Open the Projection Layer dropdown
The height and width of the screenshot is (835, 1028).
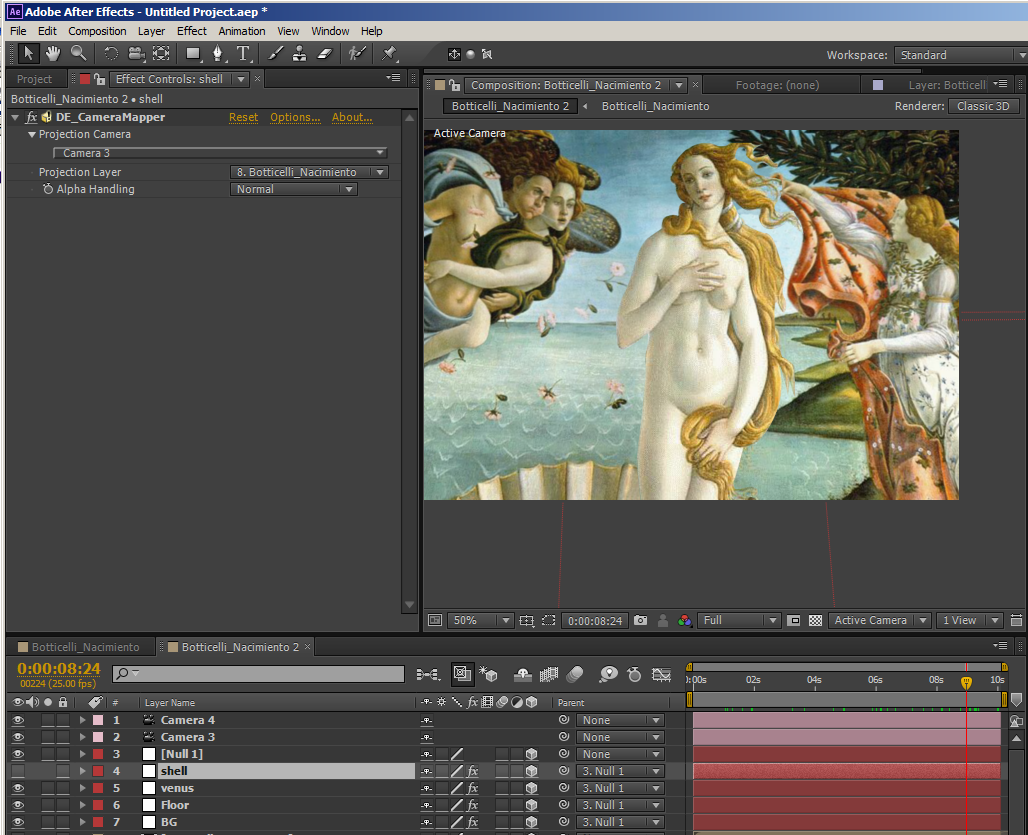309,172
